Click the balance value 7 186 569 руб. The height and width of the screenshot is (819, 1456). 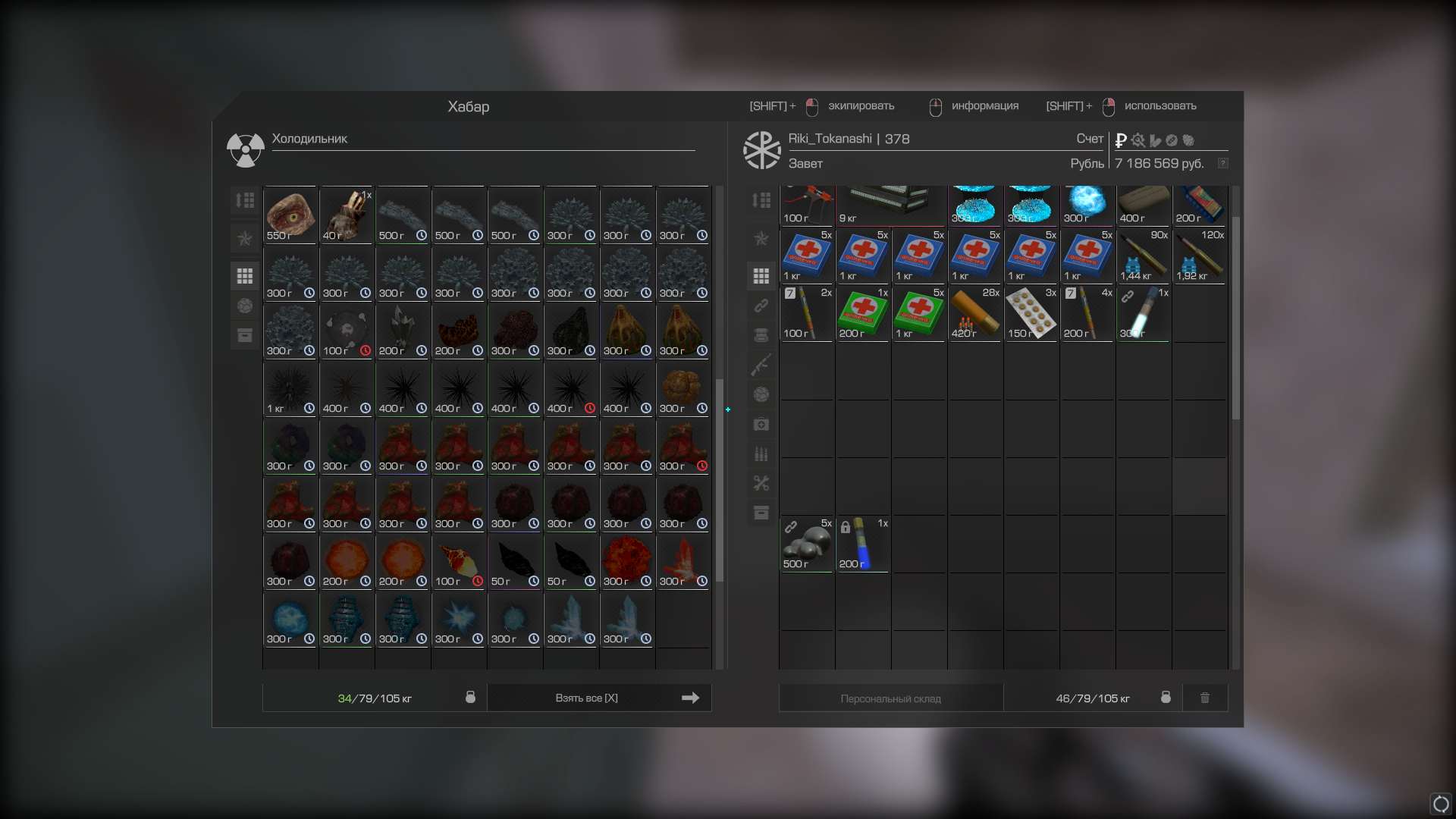point(1159,163)
